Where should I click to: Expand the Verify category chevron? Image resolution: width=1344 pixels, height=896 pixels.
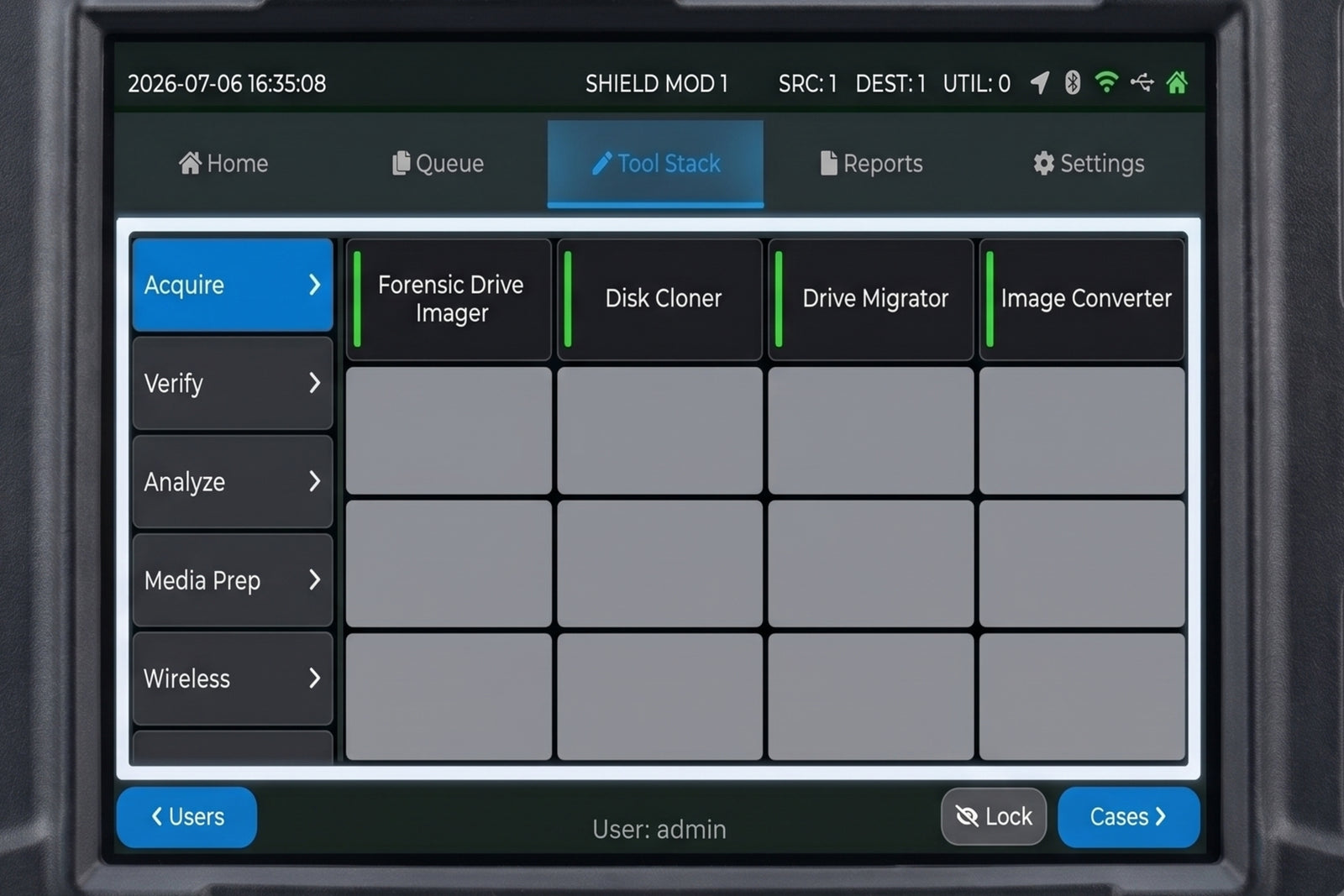(314, 383)
